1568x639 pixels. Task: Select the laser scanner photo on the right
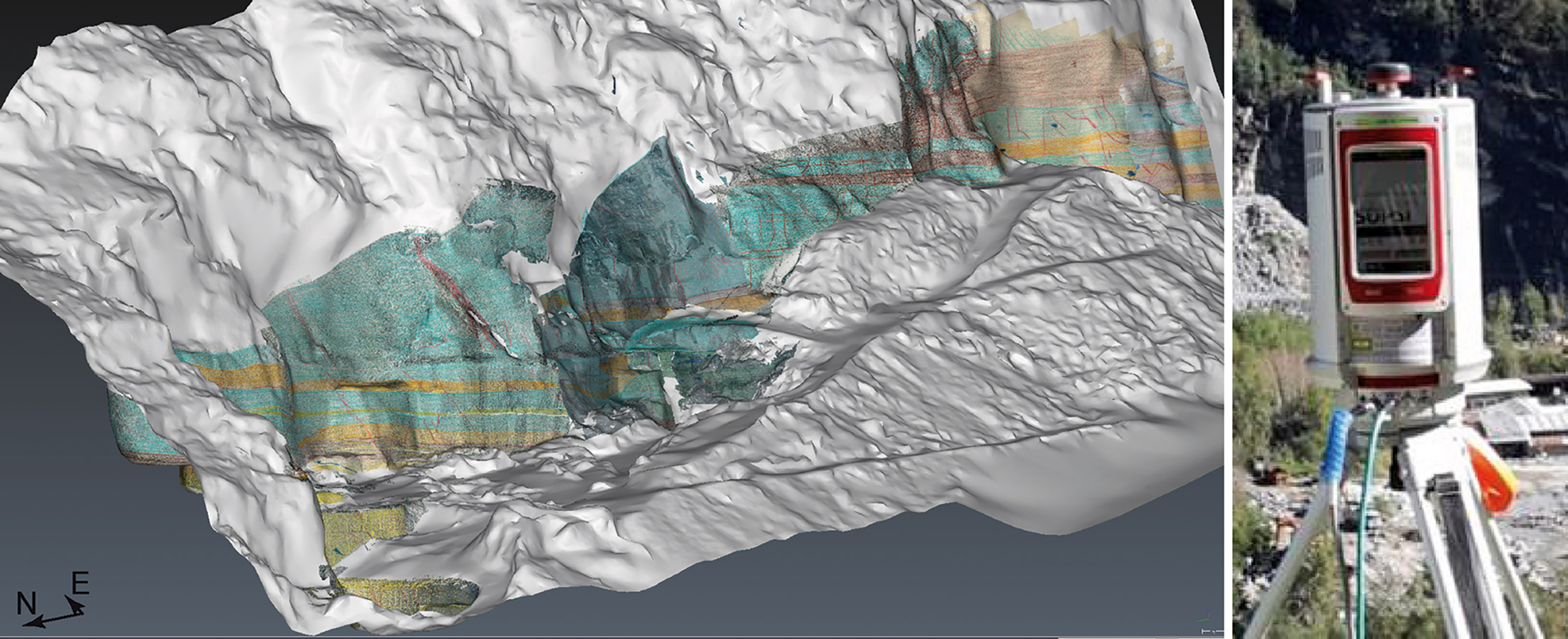[x=1401, y=319]
